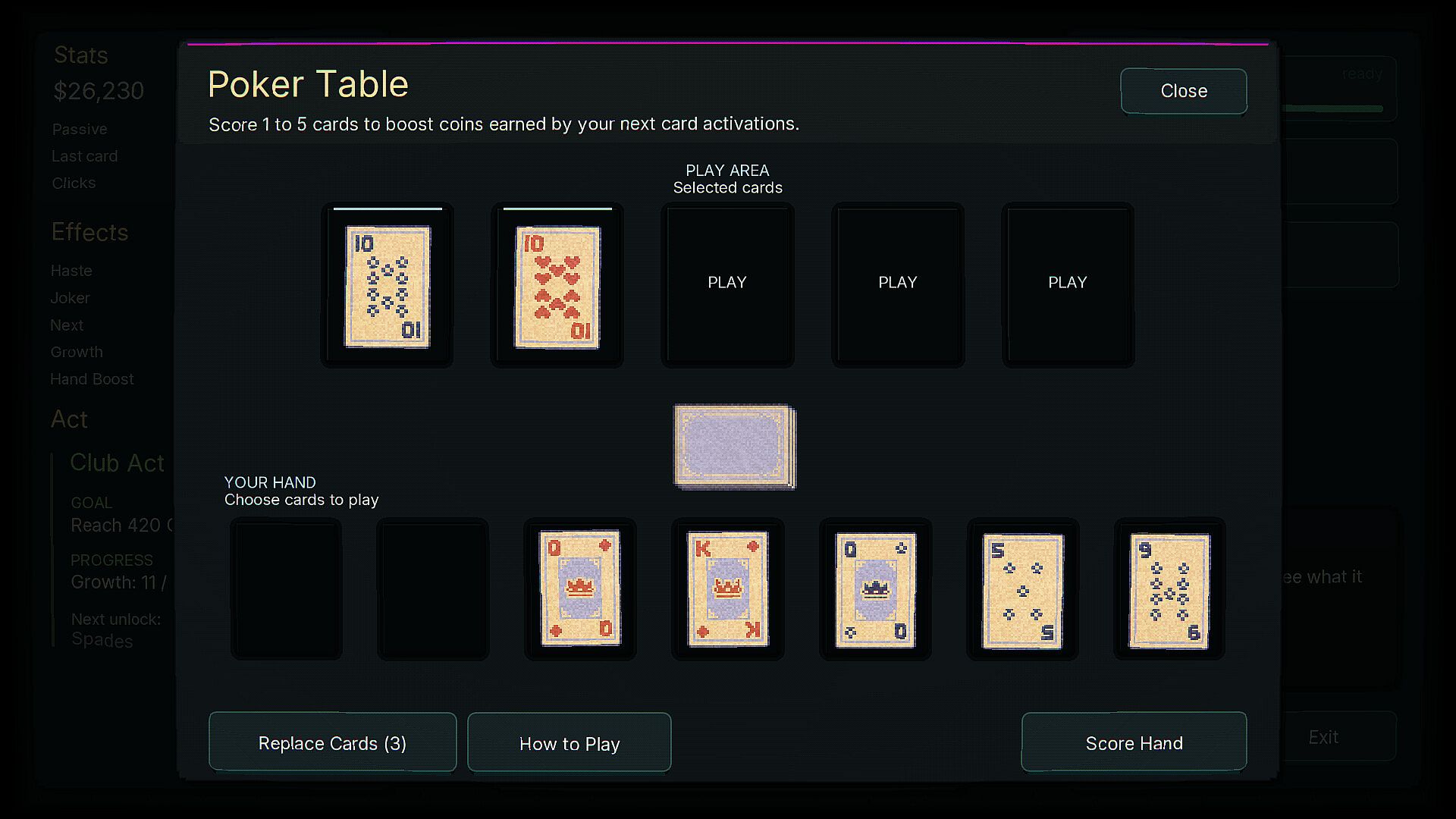This screenshot has height=819, width=1456.
Task: Open the How to Play guide
Action: (570, 742)
